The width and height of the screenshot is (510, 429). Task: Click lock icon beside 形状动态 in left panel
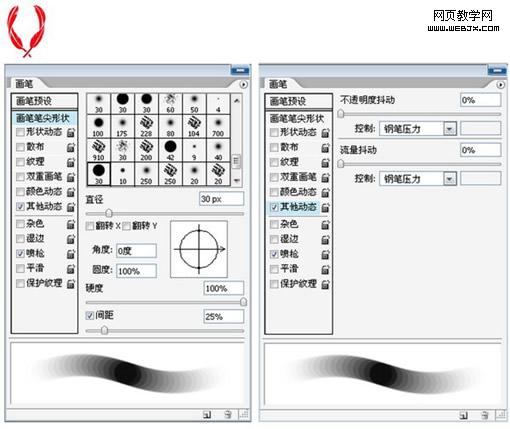click(71, 132)
